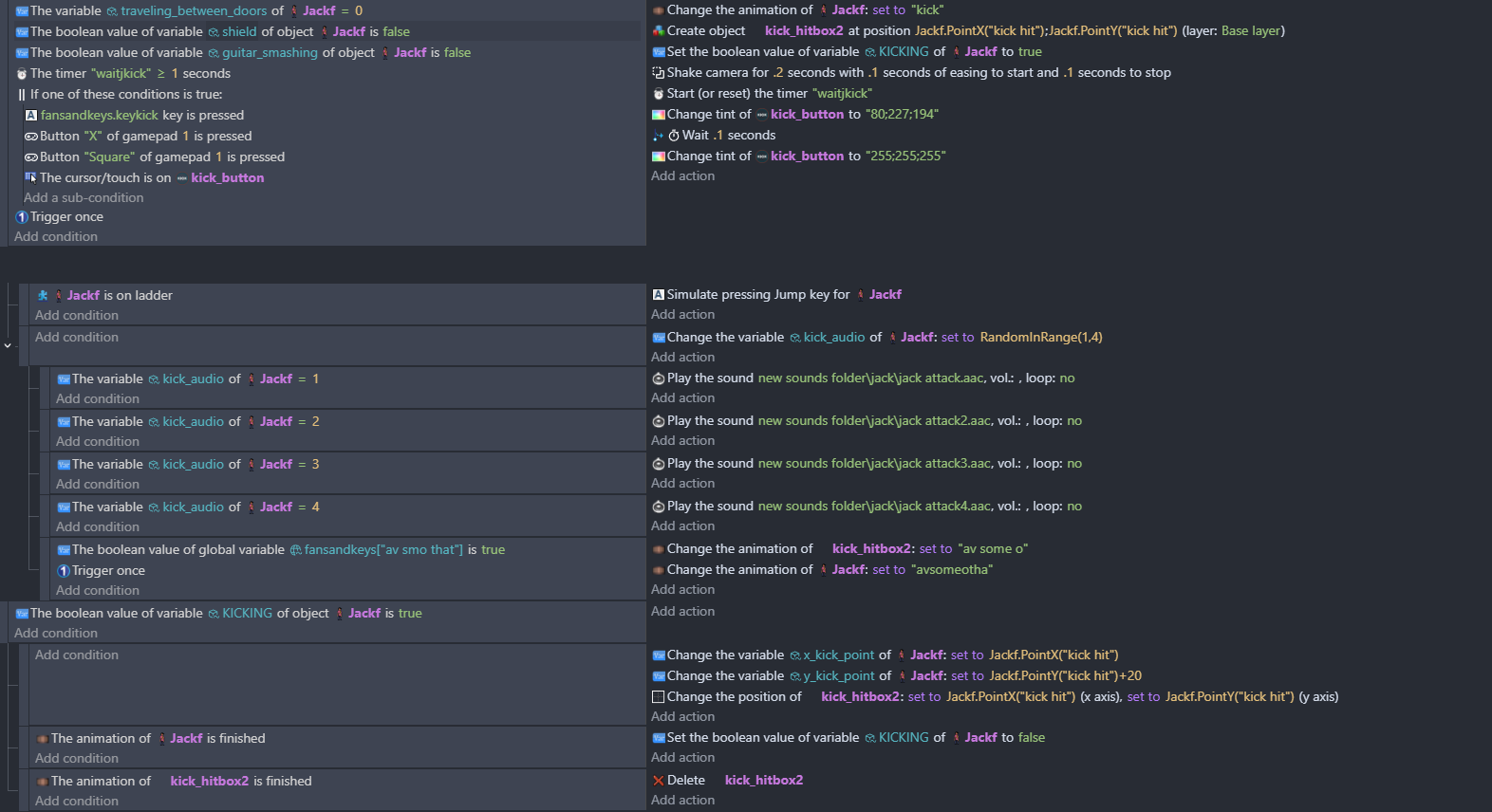The height and width of the screenshot is (812, 1492).
Task: Click "false" value in Set KICKING to false
Action: [1031, 738]
